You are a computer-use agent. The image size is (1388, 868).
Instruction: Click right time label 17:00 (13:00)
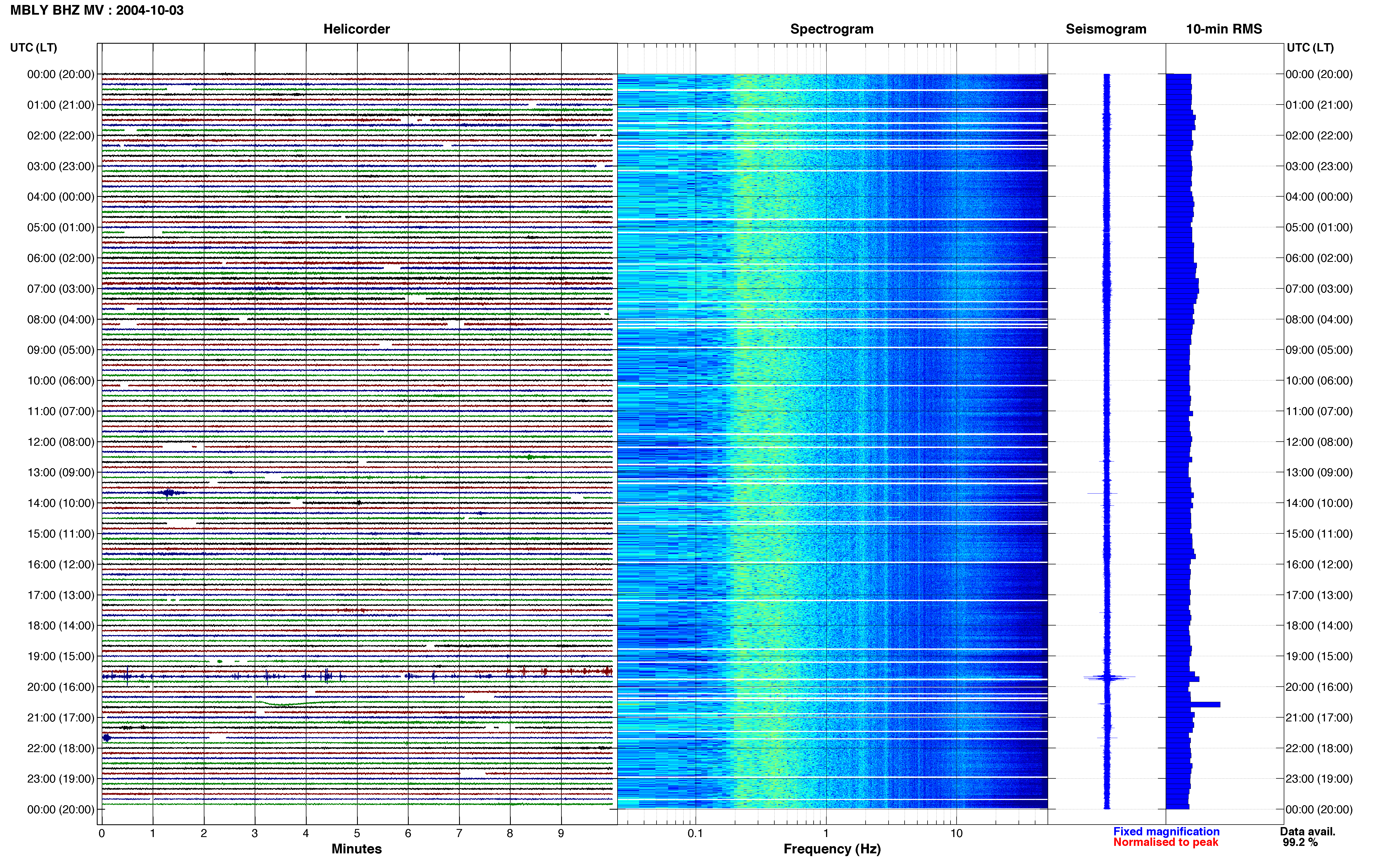click(1319, 595)
